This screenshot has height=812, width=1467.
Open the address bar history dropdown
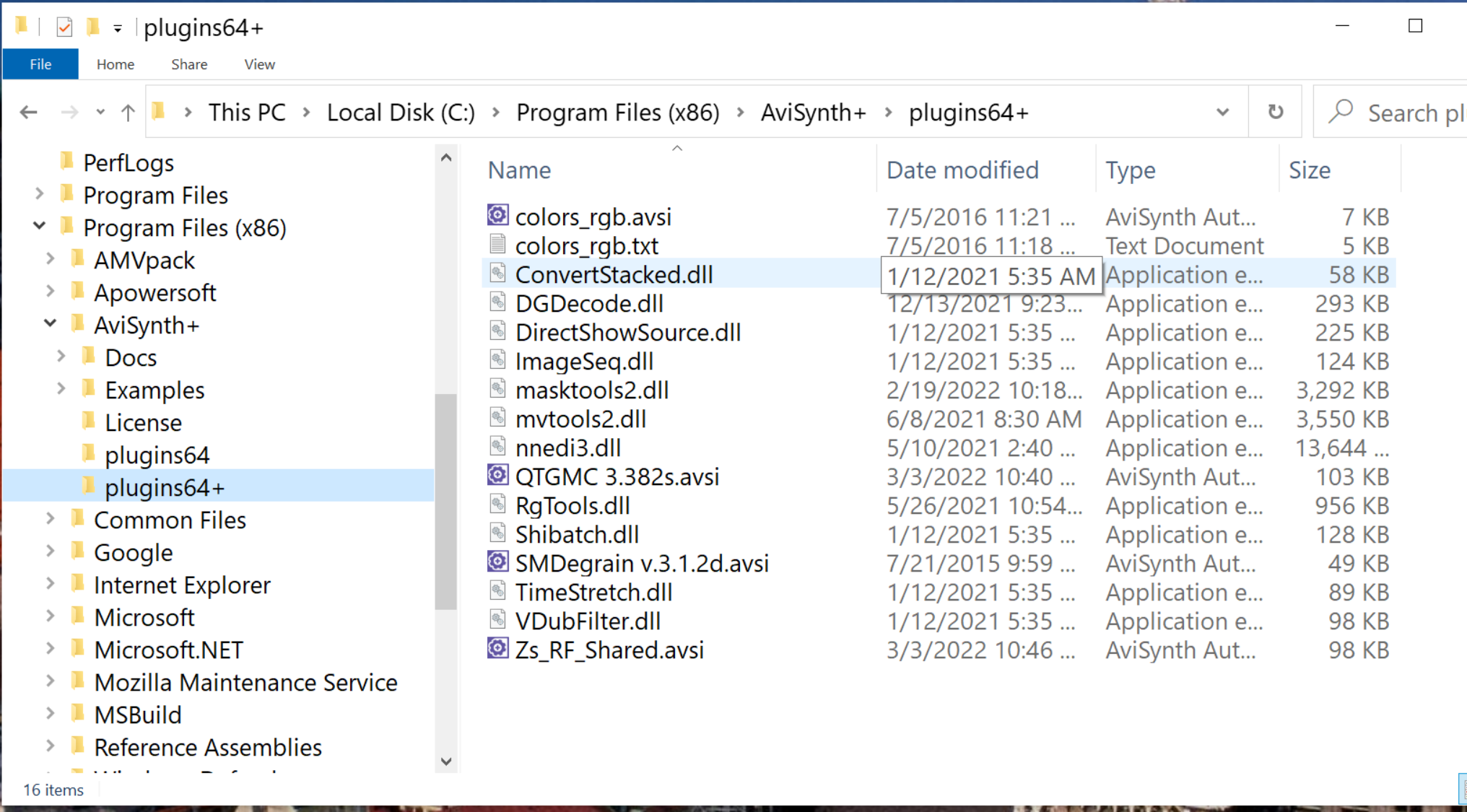1222,112
